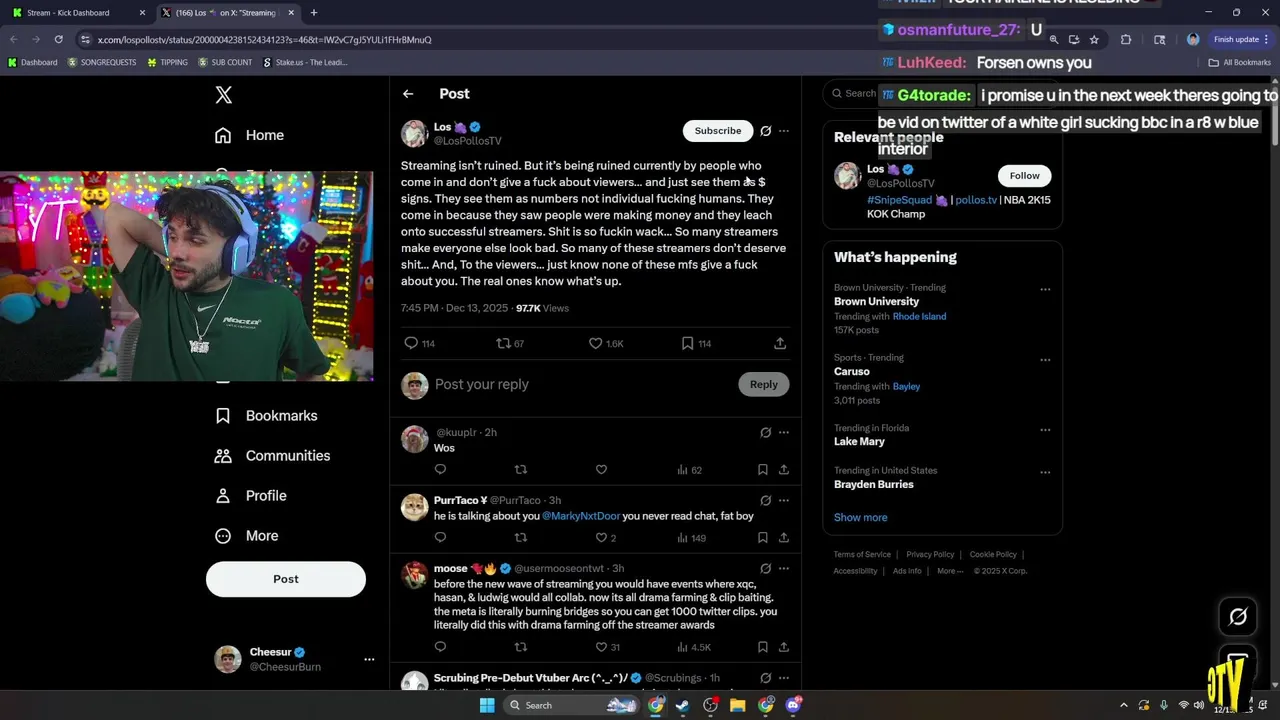Viewport: 1280px width, 720px height.
Task: Open more options for Brown University trend
Action: coord(1045,290)
